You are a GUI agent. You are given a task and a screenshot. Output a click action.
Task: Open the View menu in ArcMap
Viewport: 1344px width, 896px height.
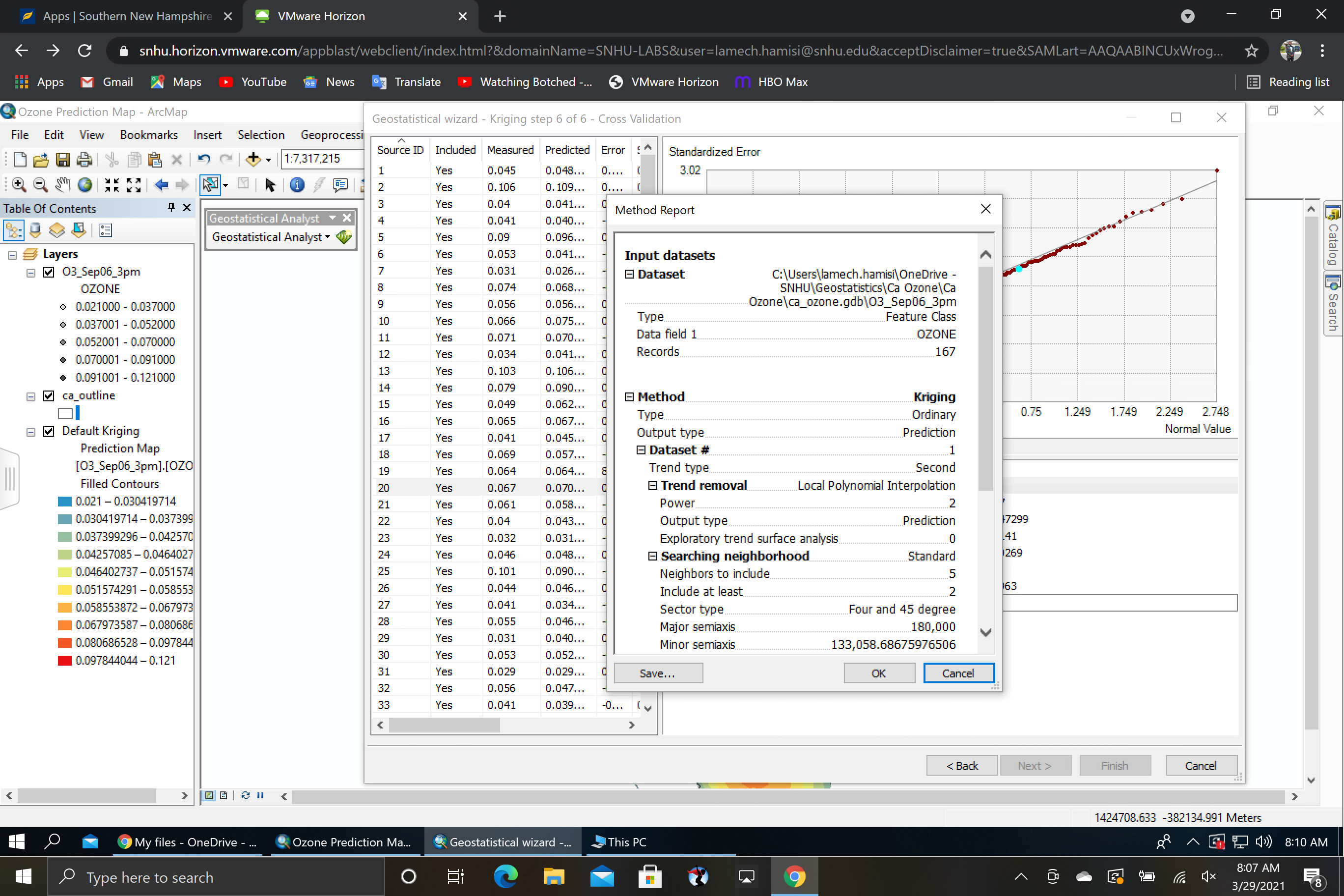point(91,135)
